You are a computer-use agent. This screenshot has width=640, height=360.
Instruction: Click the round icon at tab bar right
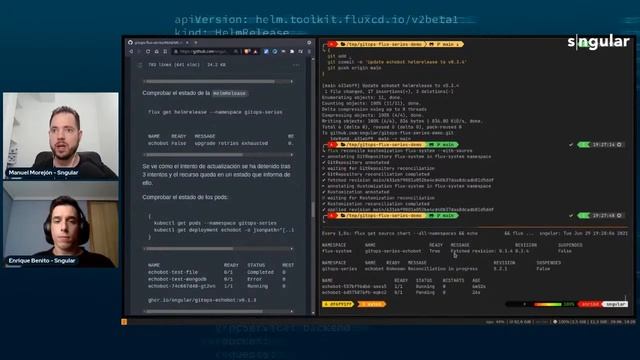point(309,42)
